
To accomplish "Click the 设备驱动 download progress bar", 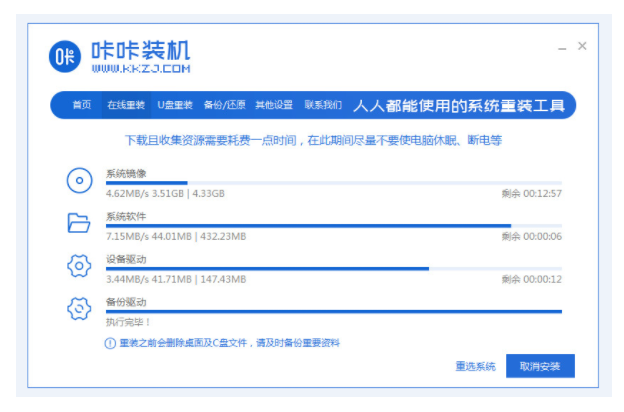I will click(x=333, y=268).
